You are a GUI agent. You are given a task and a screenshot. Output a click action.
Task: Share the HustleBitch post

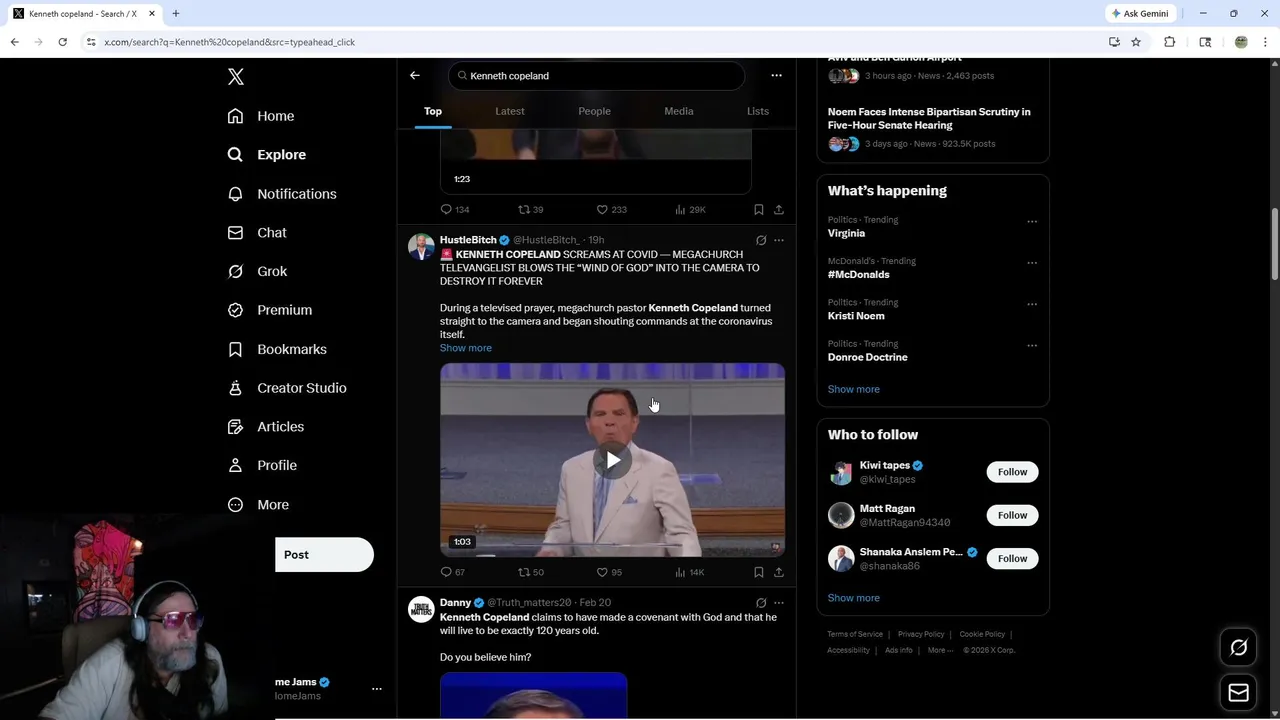[x=779, y=572]
